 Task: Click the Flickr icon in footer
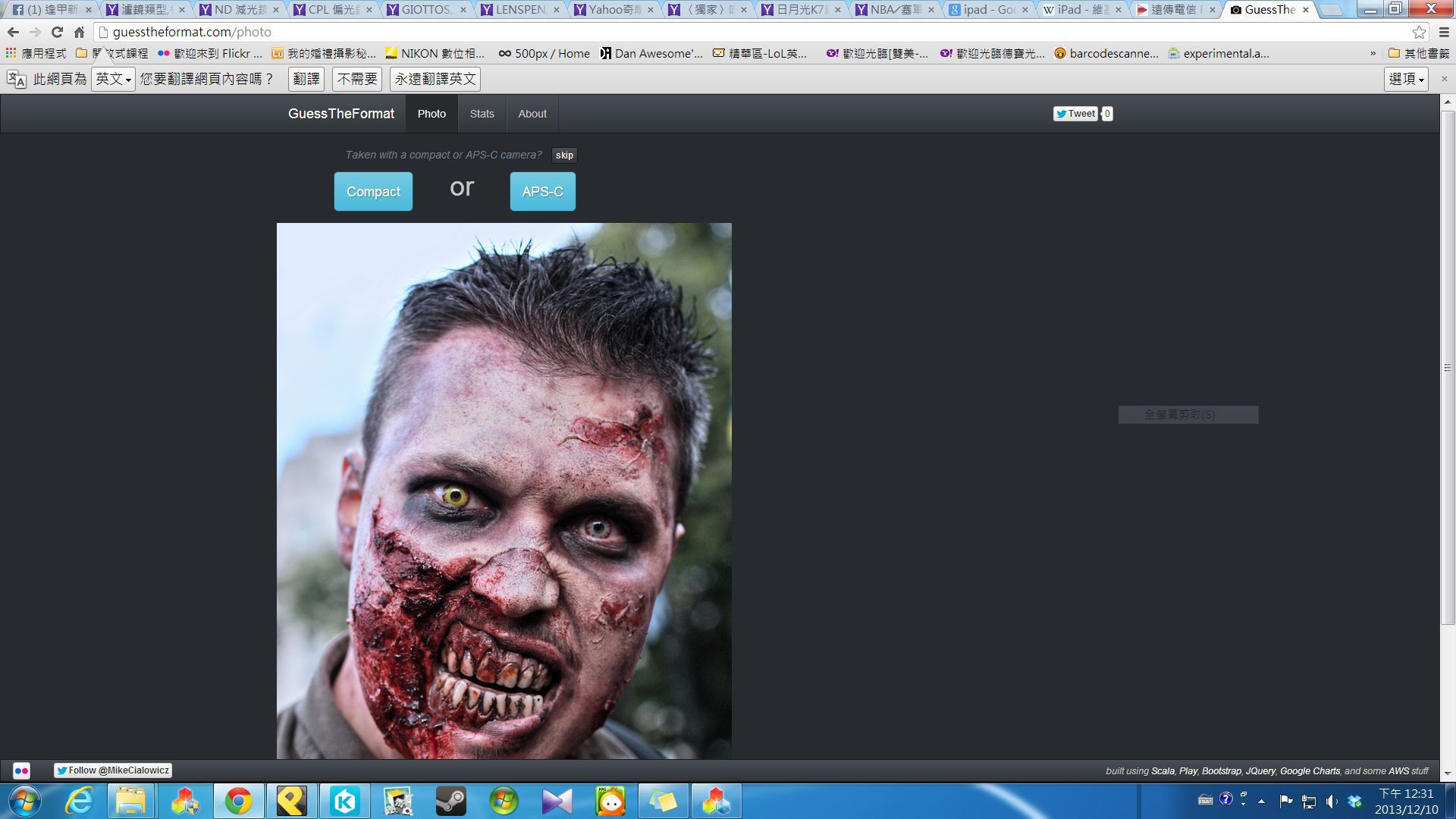21,770
